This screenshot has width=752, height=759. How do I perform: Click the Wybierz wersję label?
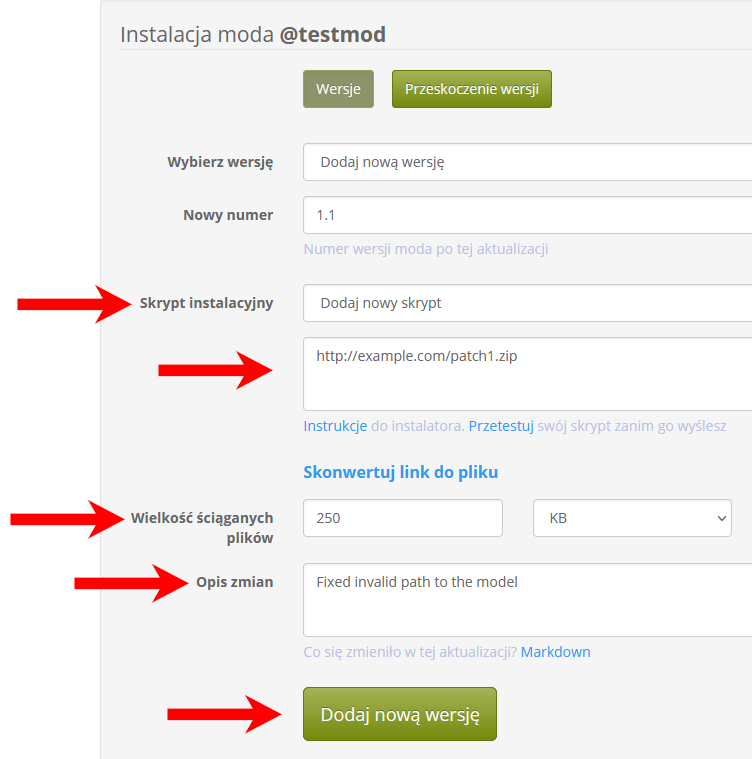pyautogui.click(x=220, y=162)
